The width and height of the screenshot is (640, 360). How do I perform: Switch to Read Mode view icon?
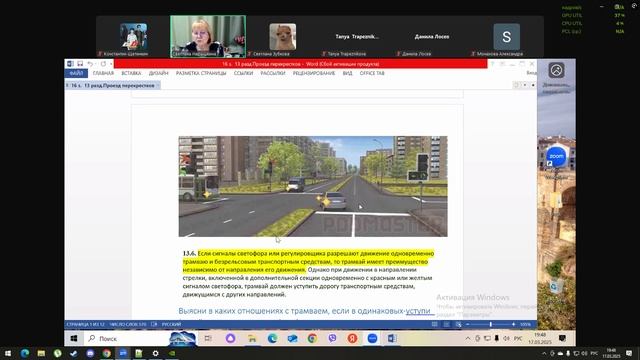(x=435, y=324)
